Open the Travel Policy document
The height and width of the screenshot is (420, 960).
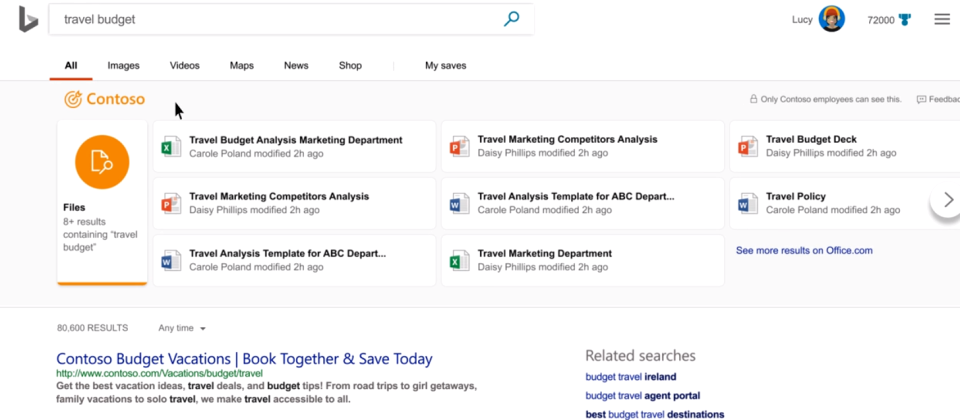pyautogui.click(x=845, y=203)
